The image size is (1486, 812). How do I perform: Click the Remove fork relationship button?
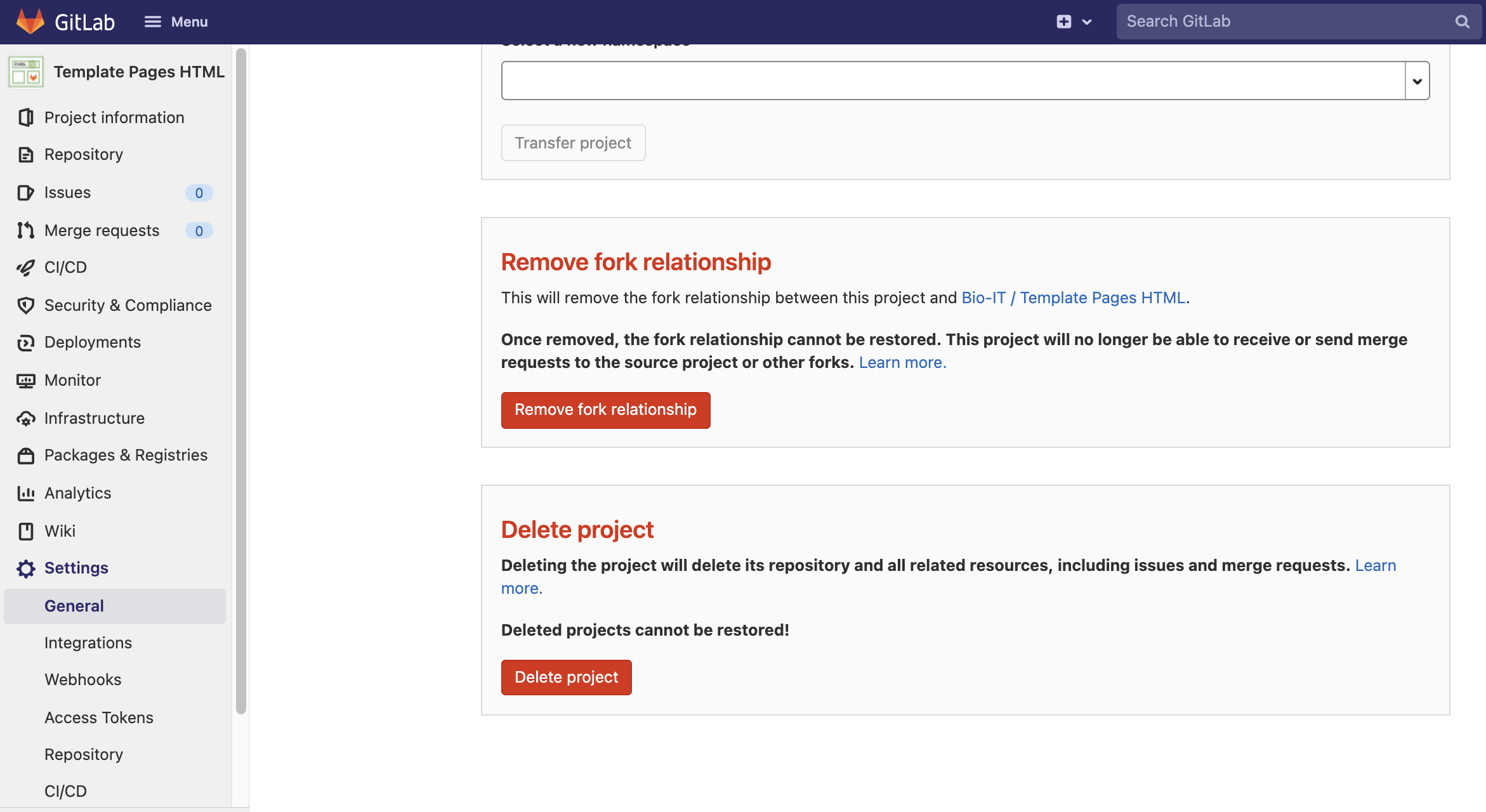pyautogui.click(x=605, y=410)
